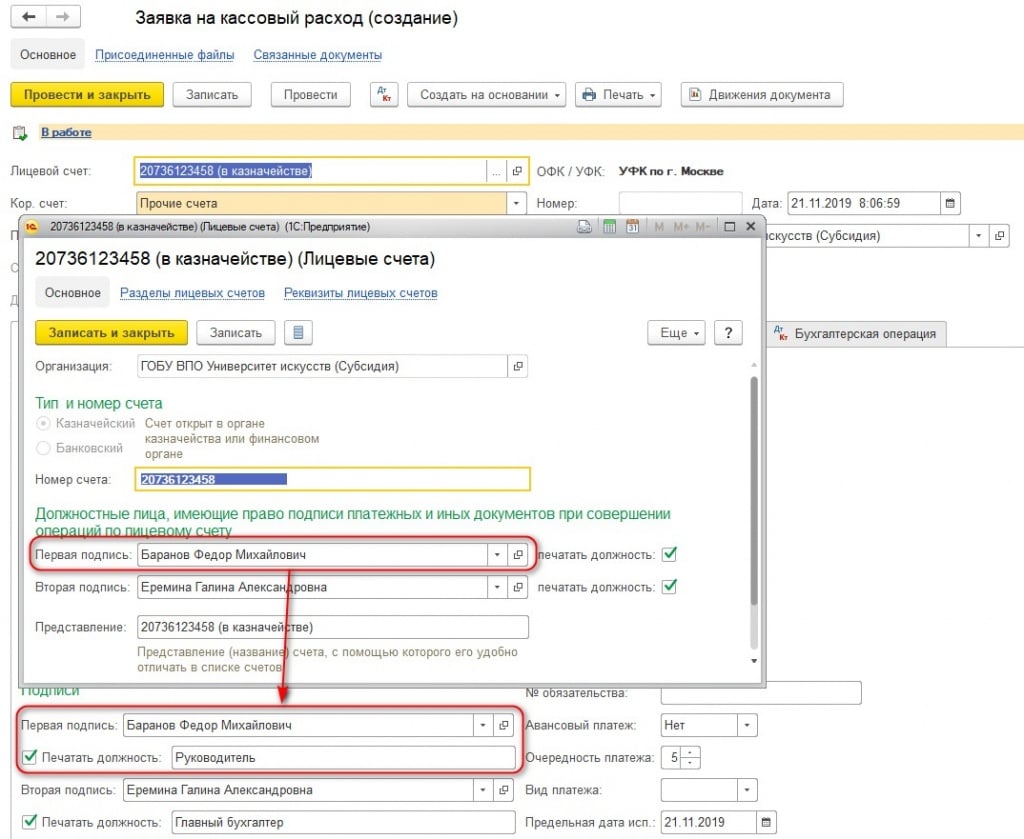Image resolution: width=1024 pixels, height=839 pixels.
Task: Click Провести и закрыть button
Action: pyautogui.click(x=87, y=95)
